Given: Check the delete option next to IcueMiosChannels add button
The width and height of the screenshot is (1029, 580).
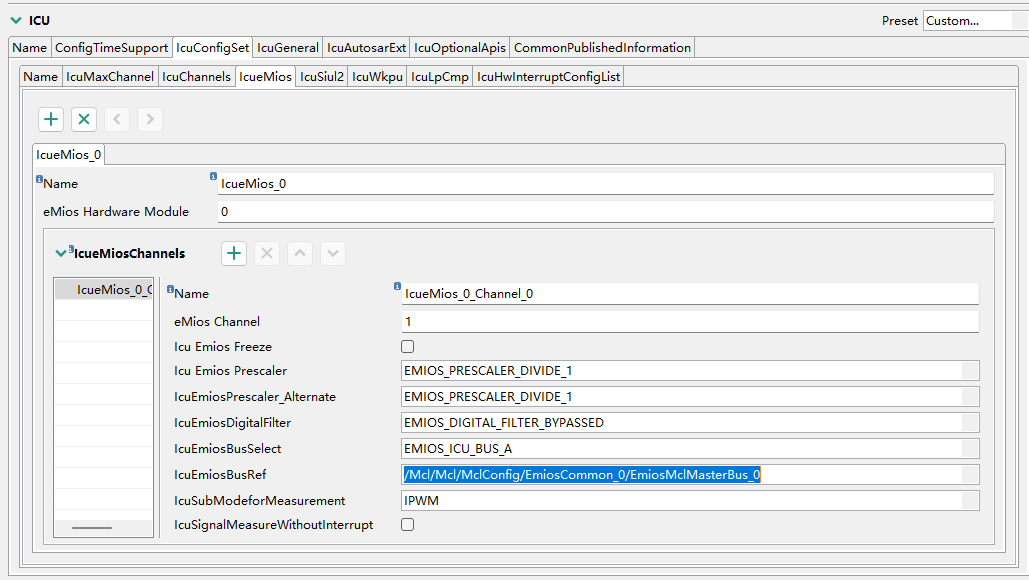Looking at the screenshot, I should pyautogui.click(x=266, y=253).
